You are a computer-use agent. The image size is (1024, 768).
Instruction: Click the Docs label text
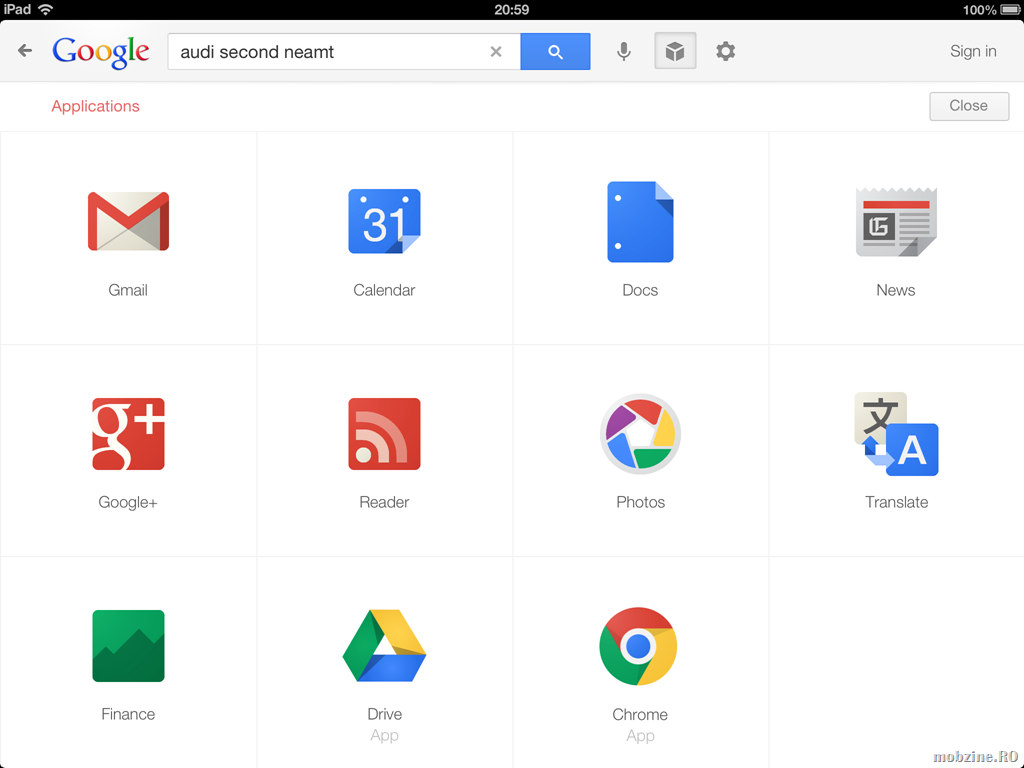[x=640, y=290]
